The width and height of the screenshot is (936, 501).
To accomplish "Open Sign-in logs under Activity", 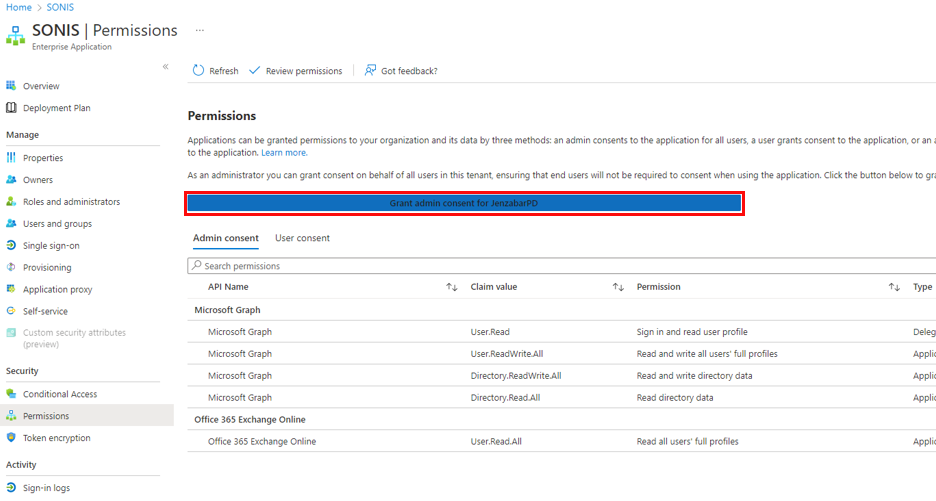I will (47, 488).
